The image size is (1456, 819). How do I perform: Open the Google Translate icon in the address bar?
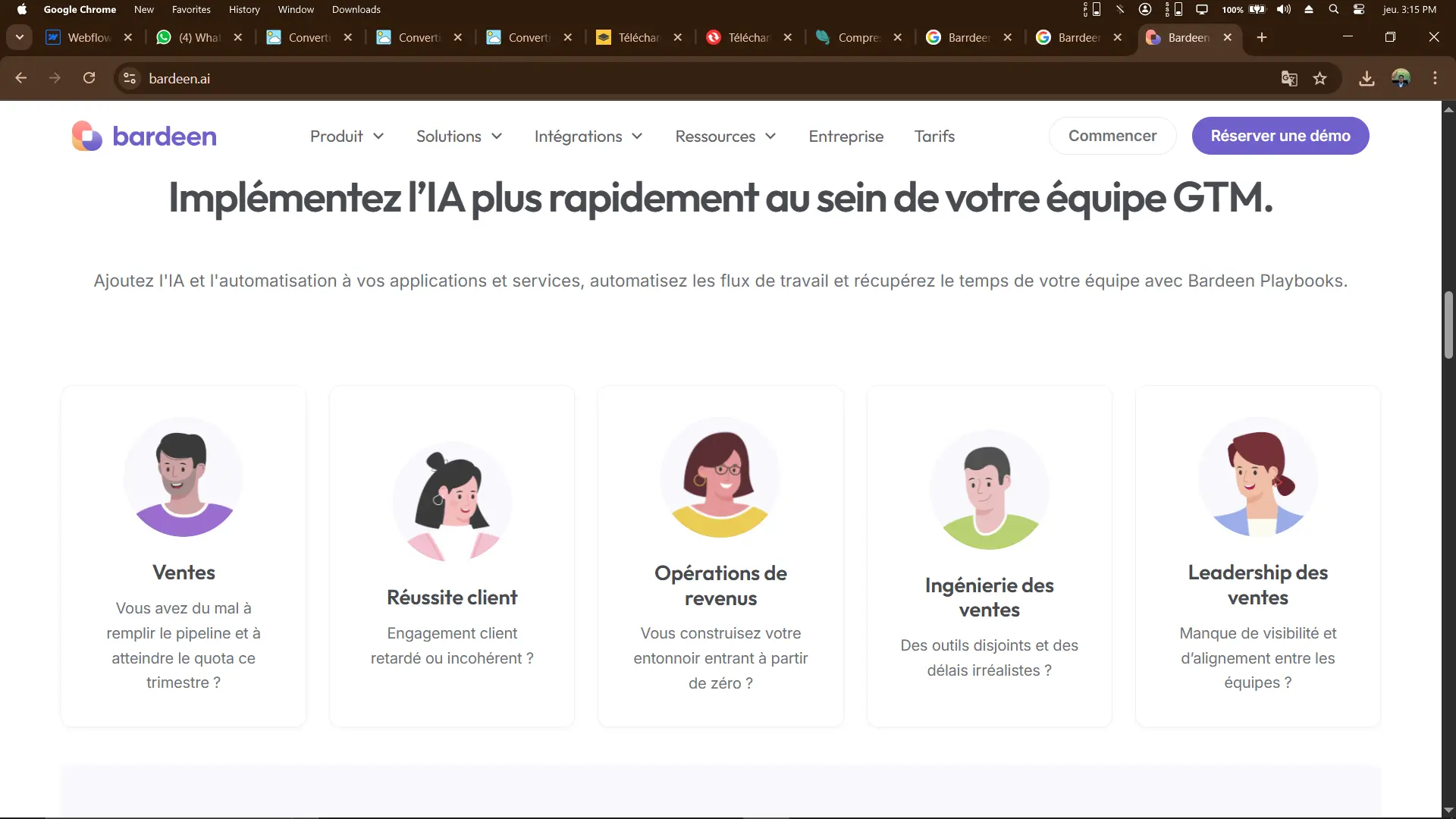point(1289,78)
